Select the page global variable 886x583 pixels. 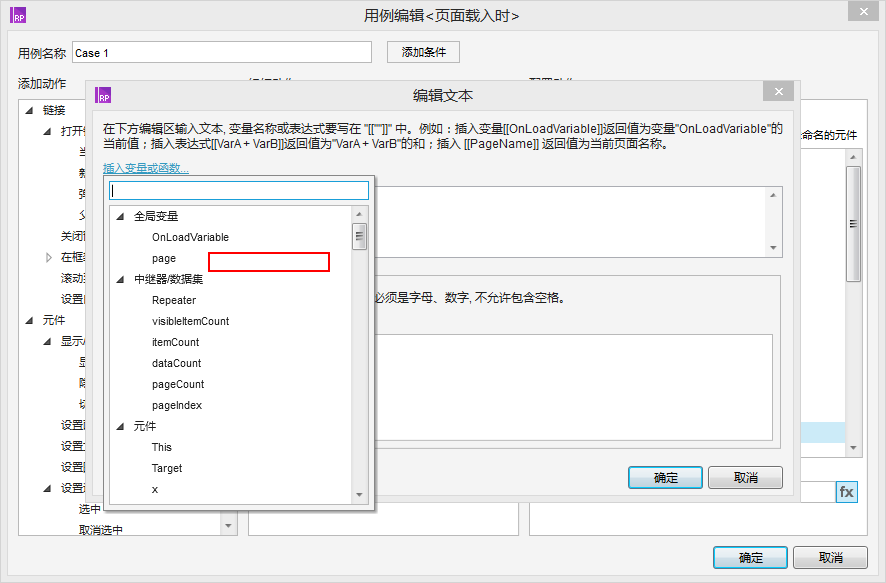click(x=164, y=258)
